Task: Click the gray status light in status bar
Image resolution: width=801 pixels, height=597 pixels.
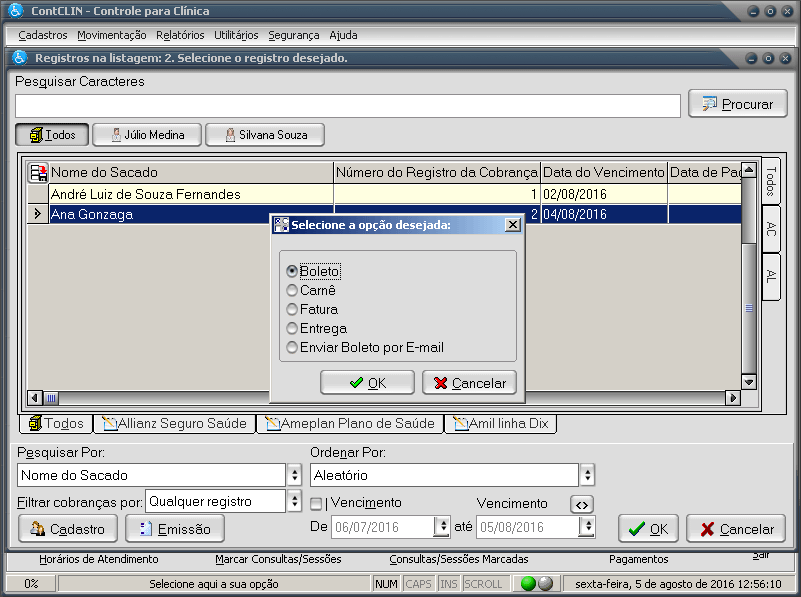Action: [546, 583]
